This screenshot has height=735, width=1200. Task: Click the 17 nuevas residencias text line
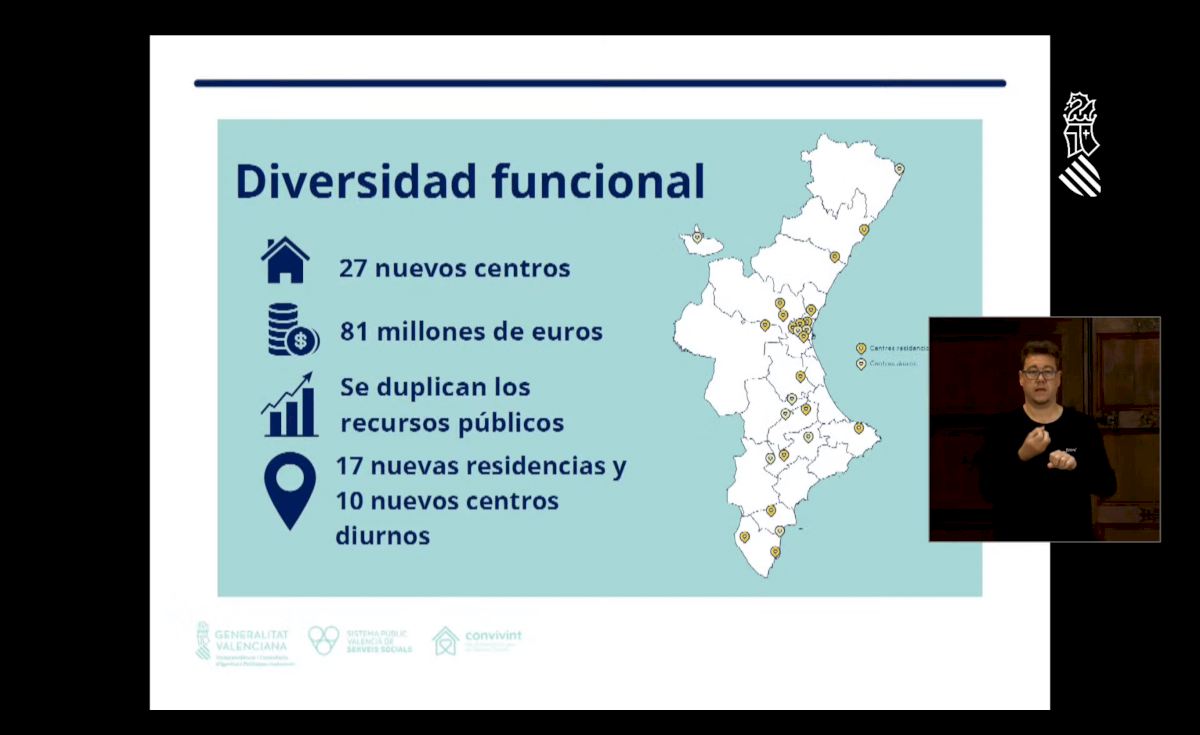tap(481, 466)
